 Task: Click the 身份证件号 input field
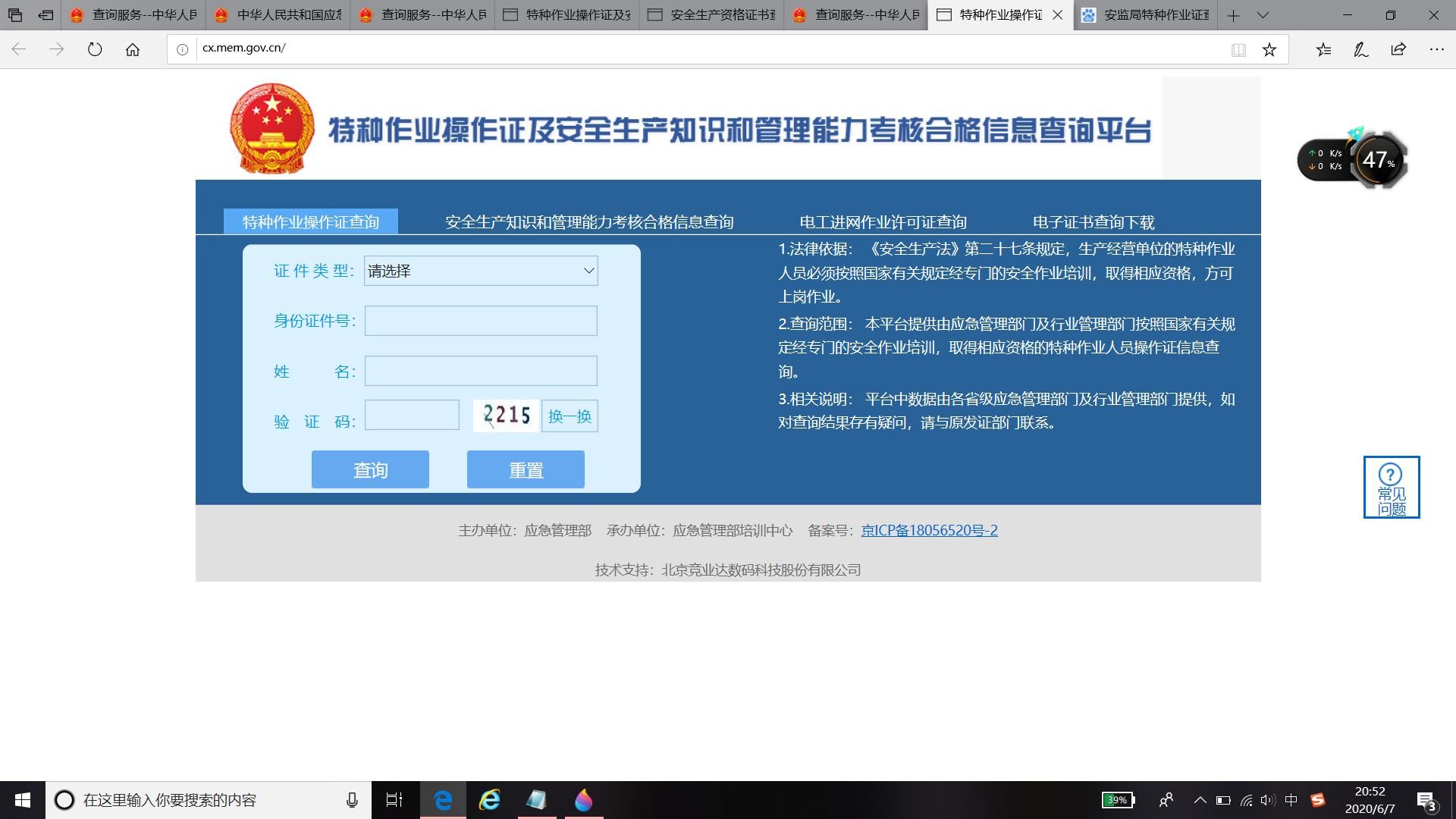pyautogui.click(x=481, y=321)
